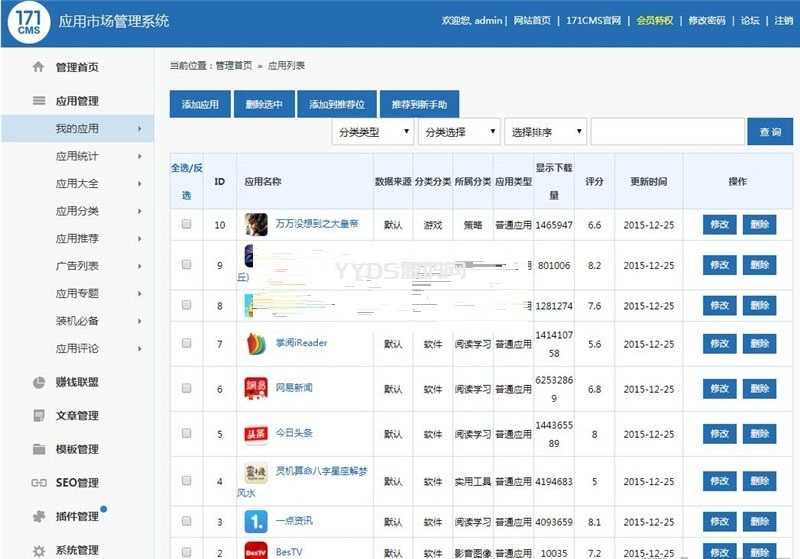Image resolution: width=800 pixels, height=559 pixels.
Task: Click the 应用管理 list icon in sidebar
Action: coord(39,101)
